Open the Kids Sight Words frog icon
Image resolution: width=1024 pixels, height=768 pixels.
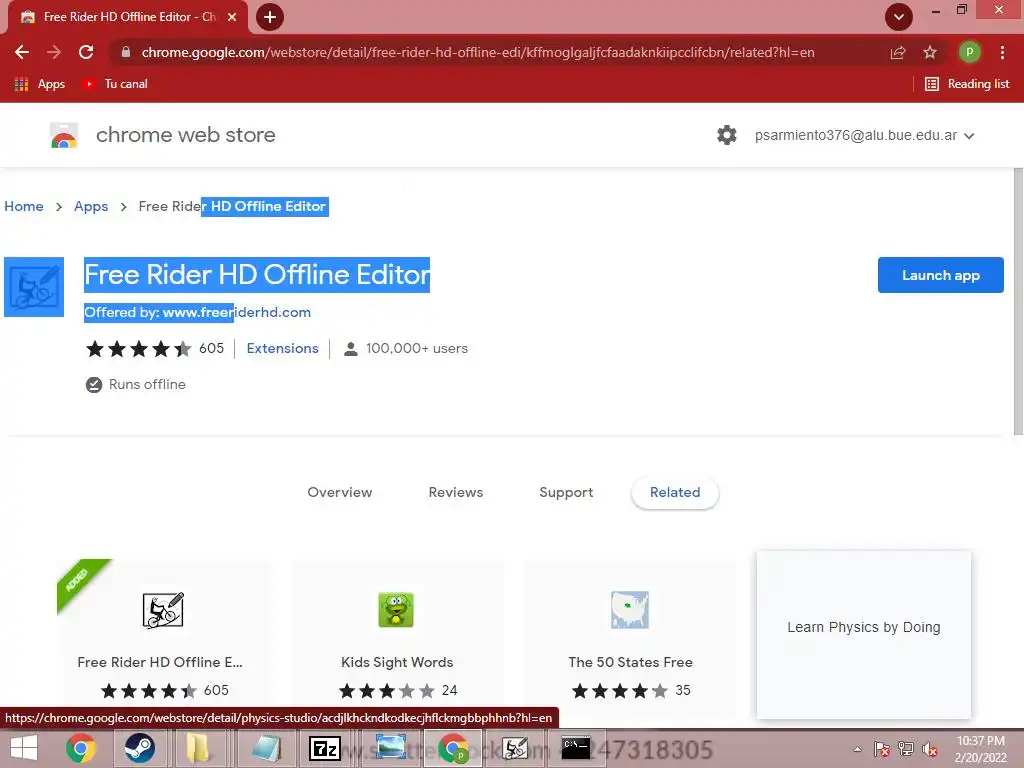(396, 609)
